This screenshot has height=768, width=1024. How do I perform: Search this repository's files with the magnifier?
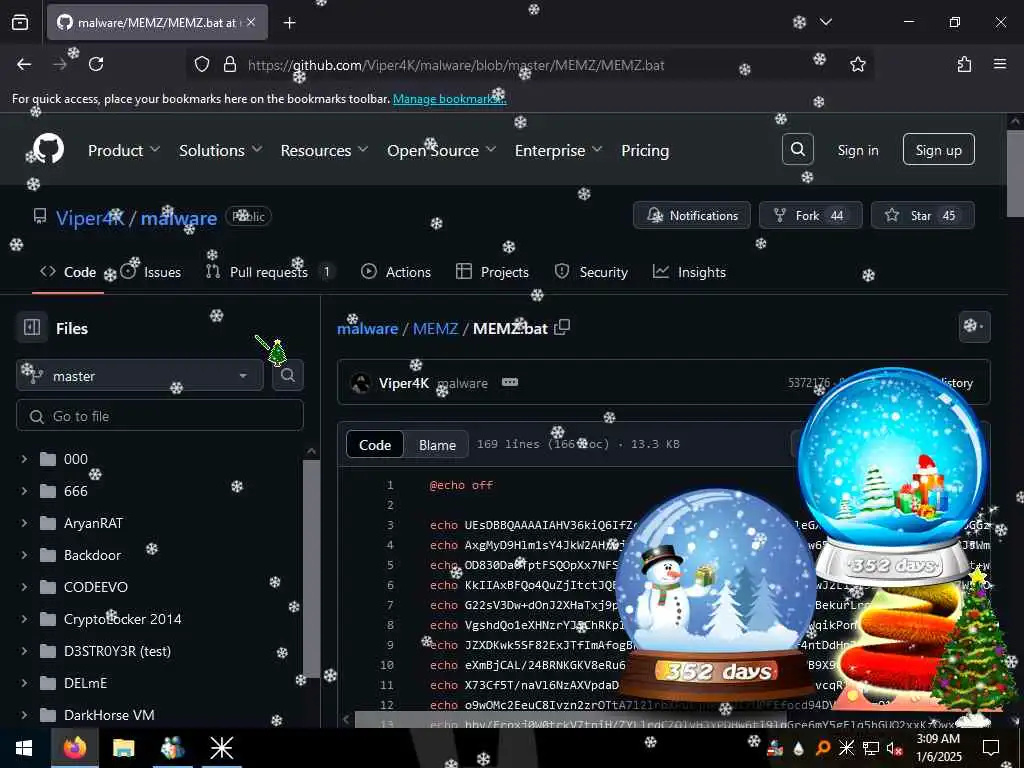point(287,375)
